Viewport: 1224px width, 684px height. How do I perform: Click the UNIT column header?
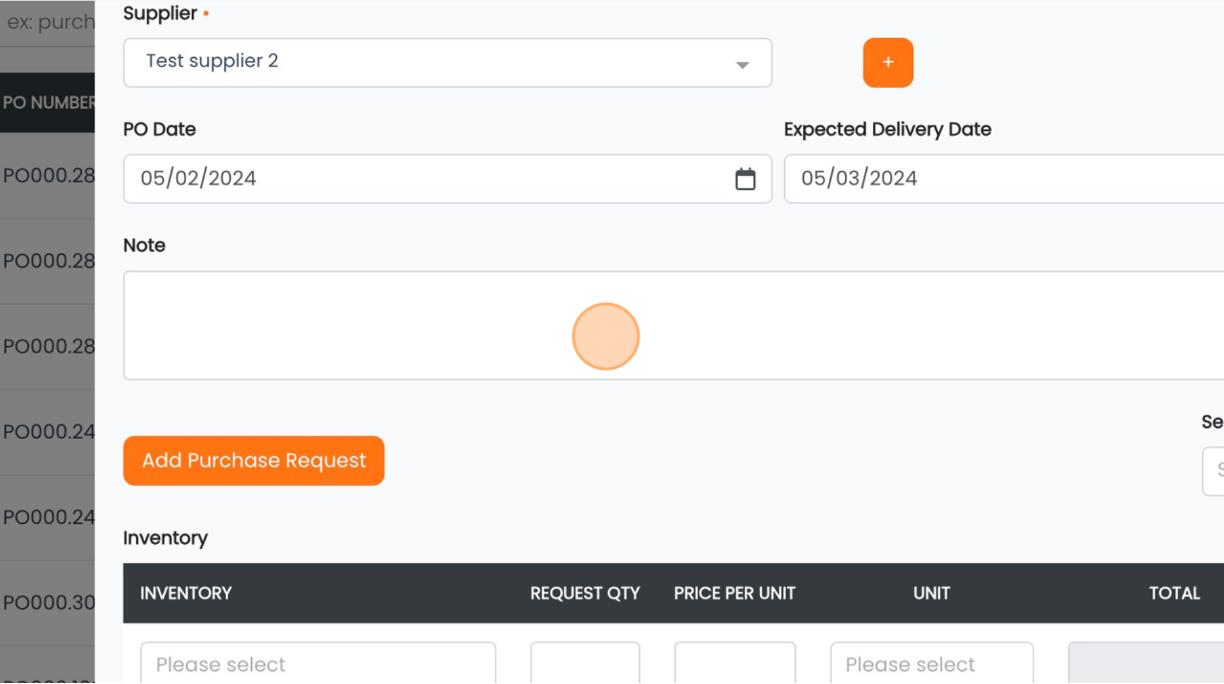[932, 593]
